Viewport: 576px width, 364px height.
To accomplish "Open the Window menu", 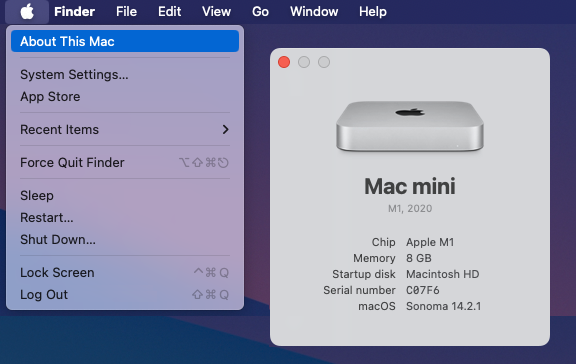I will pos(314,12).
